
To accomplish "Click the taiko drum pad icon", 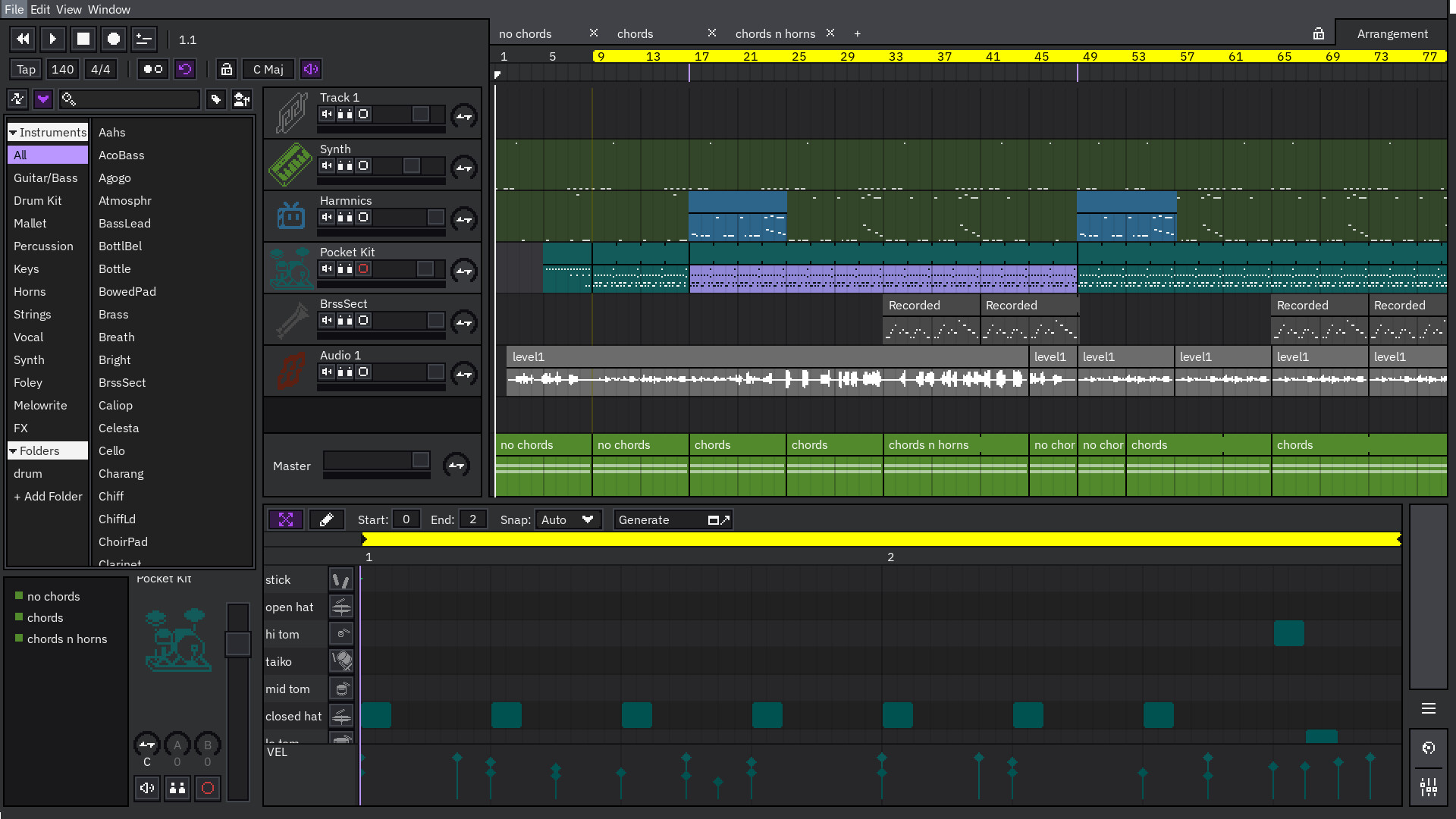I will (341, 661).
